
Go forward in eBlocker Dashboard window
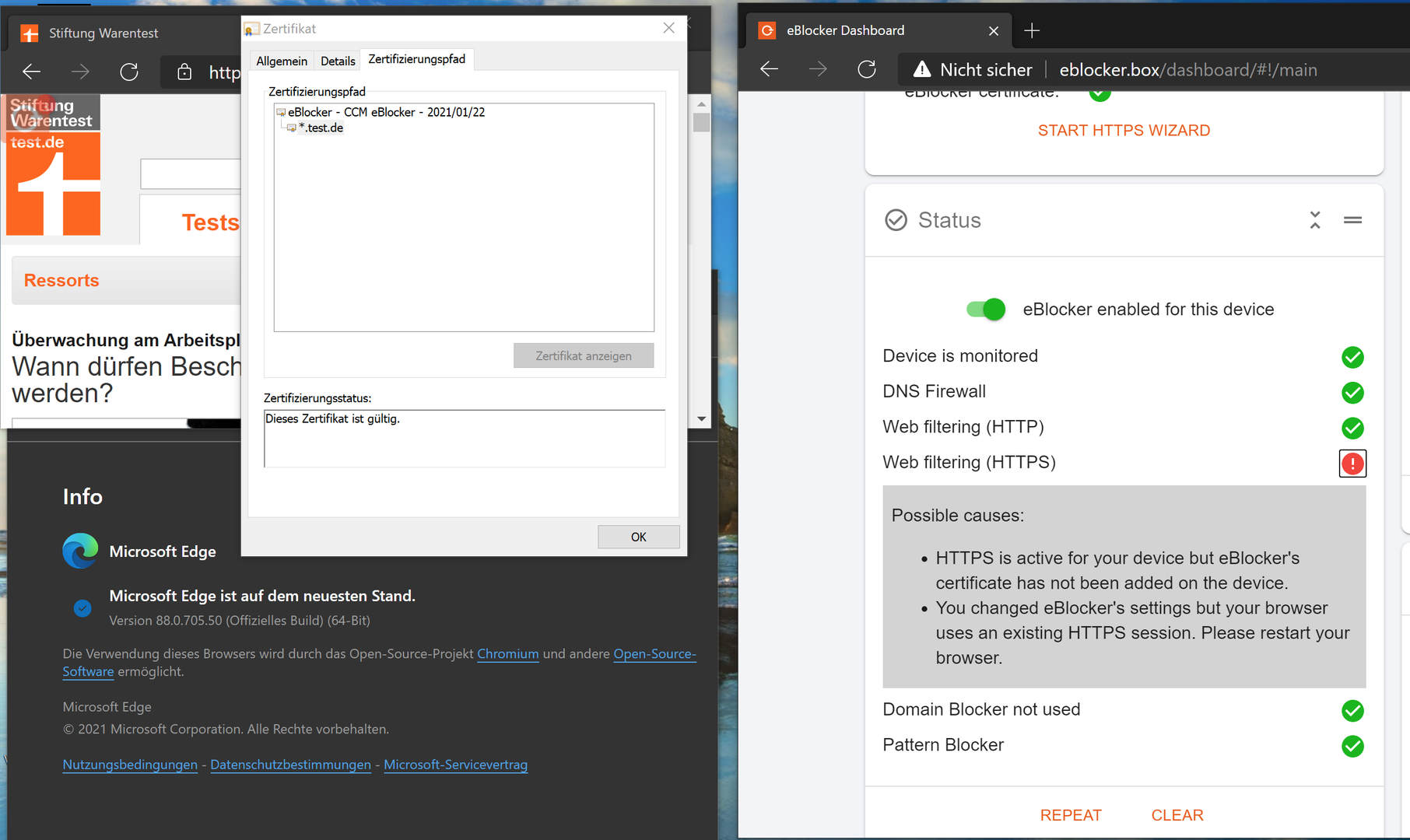coord(818,69)
